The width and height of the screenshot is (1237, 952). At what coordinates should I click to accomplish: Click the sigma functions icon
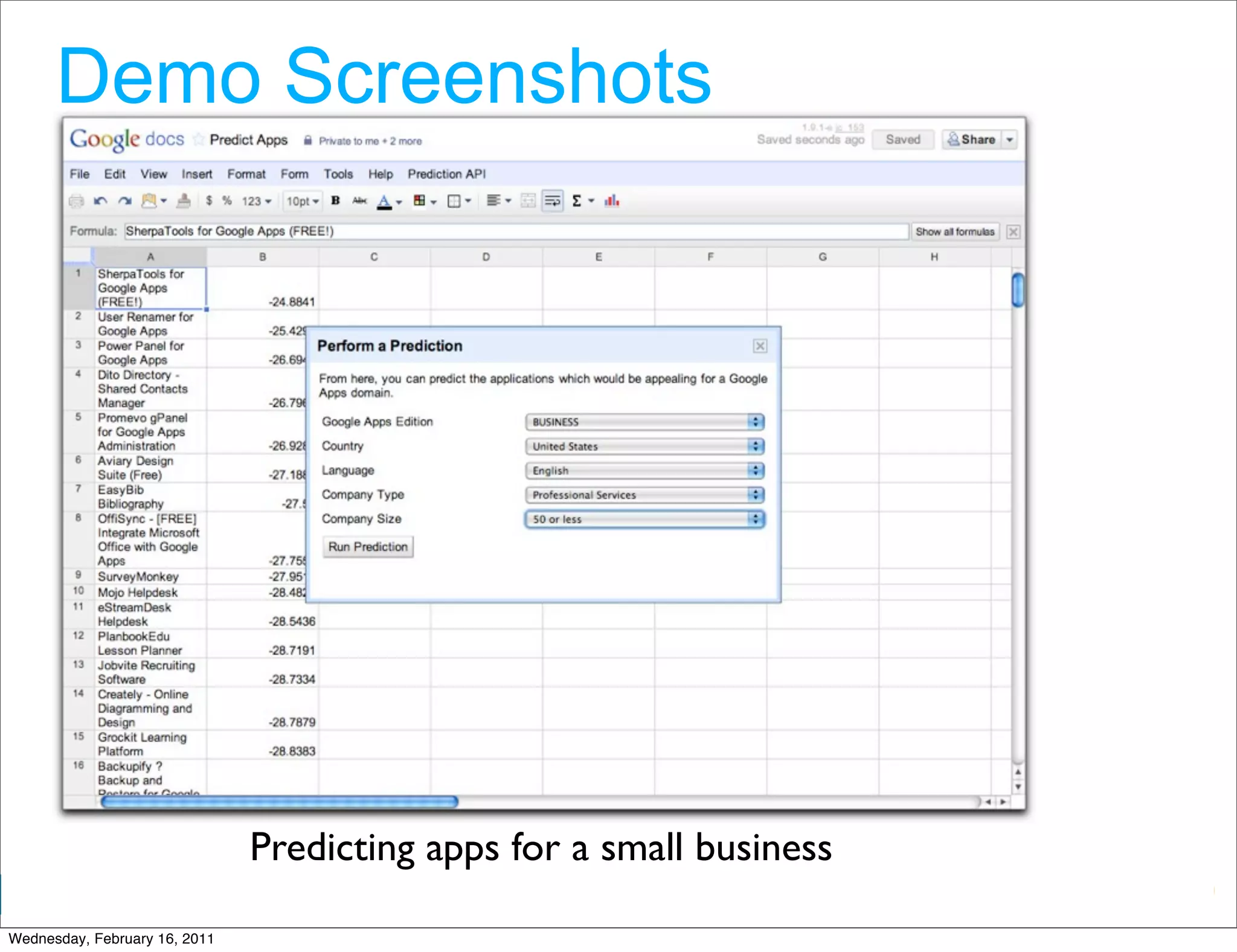pos(577,201)
